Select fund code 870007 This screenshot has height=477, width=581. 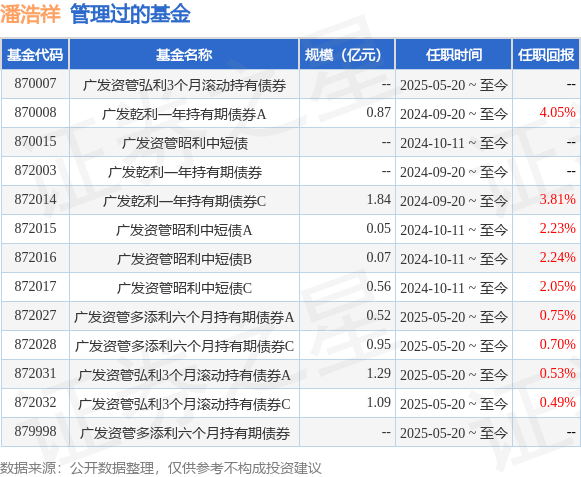coord(35,83)
